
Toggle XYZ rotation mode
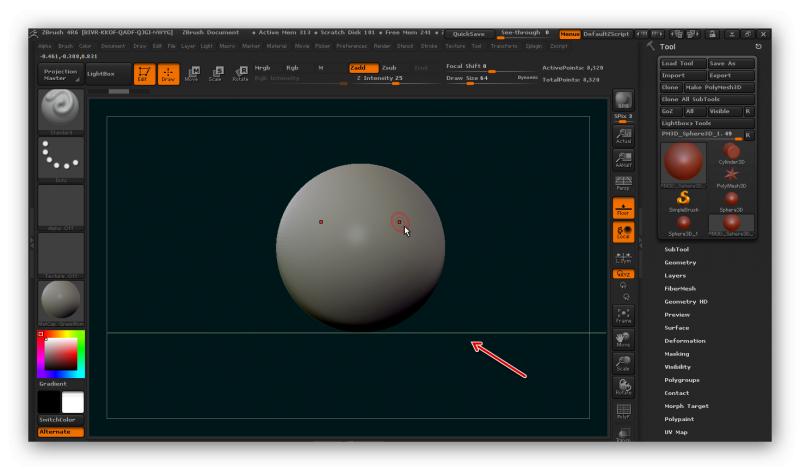click(623, 274)
